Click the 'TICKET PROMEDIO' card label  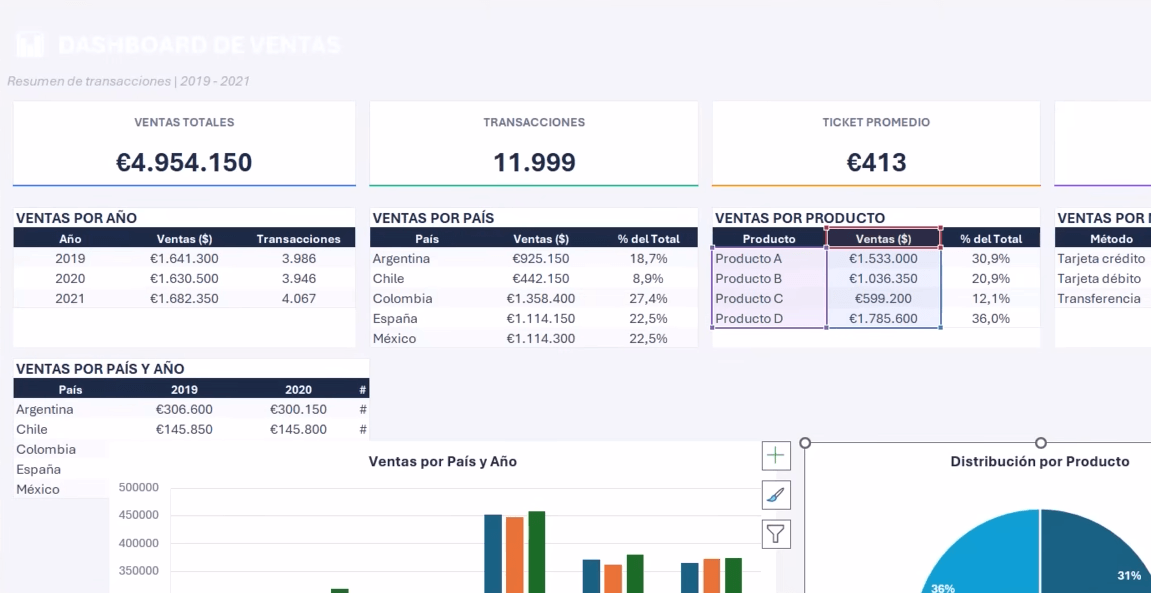(x=876, y=123)
